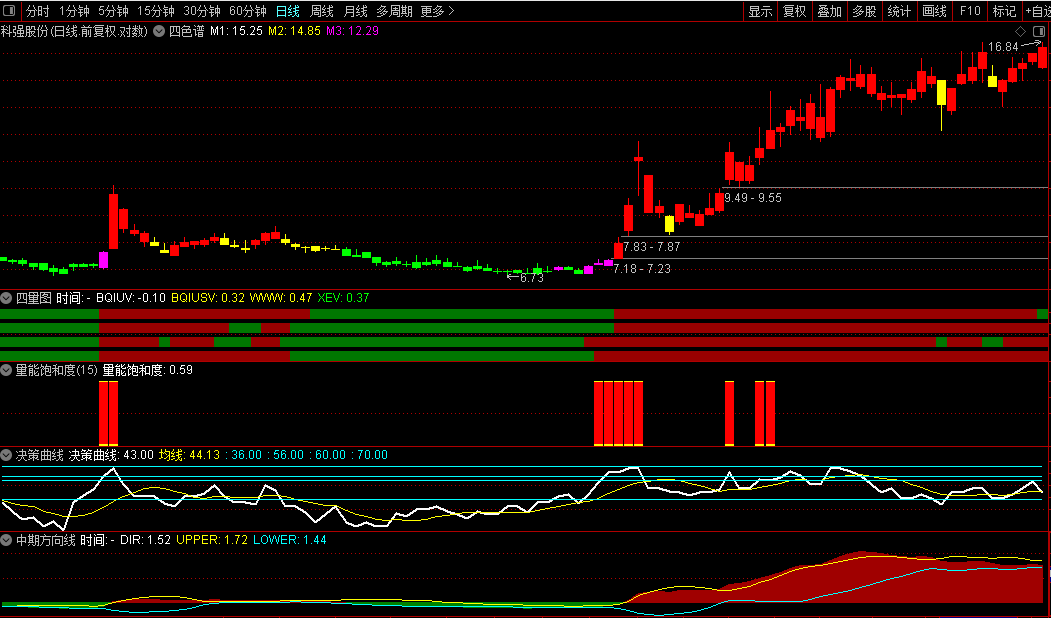Click the 16.84 high price label
This screenshot has width=1051, height=618.
click(1002, 47)
